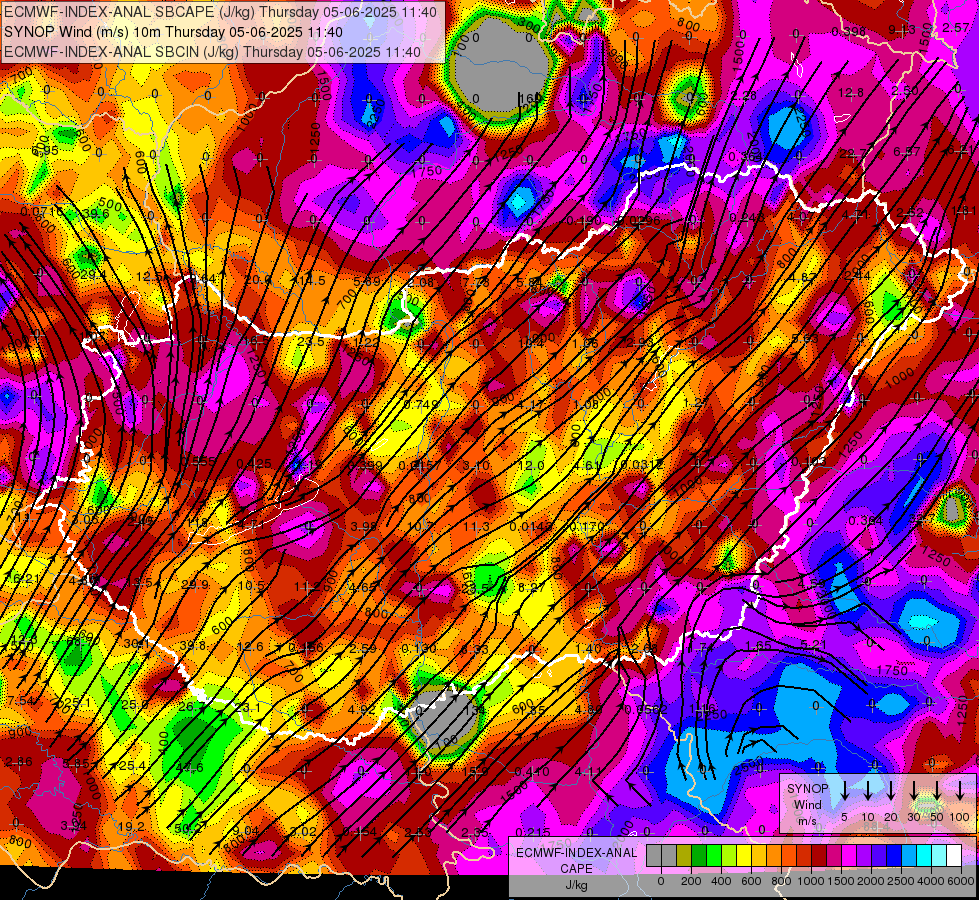
Task: Pick the light cyan swatch beside white
Action: click(940, 855)
